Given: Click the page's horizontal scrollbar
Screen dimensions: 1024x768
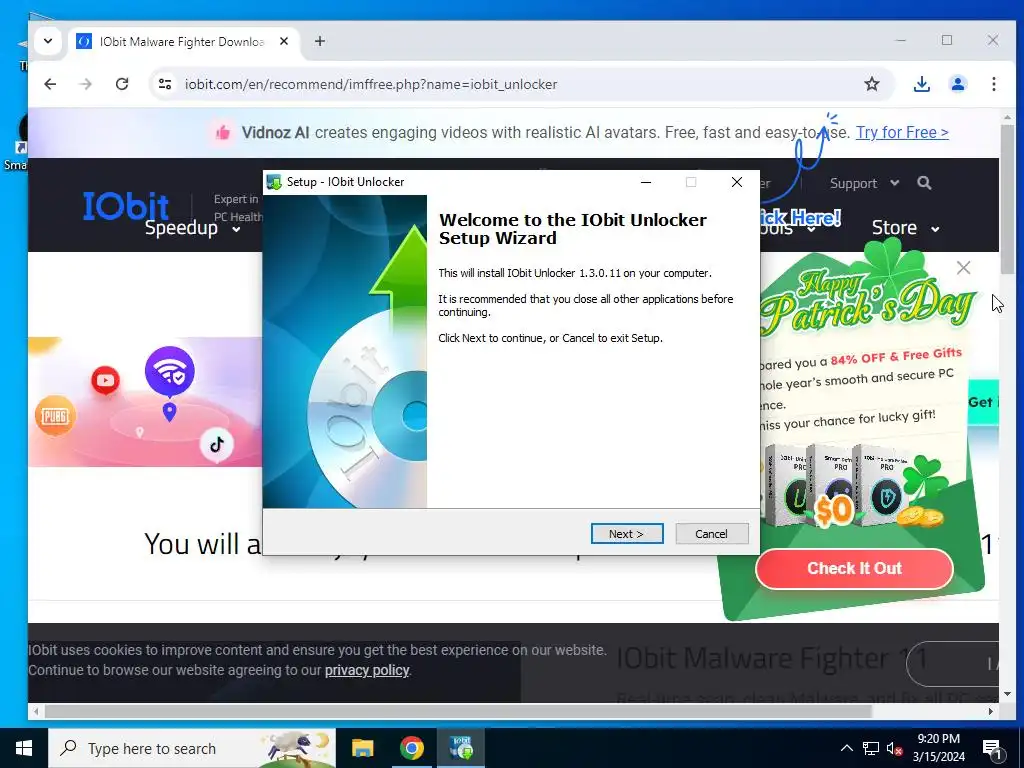Looking at the screenshot, I should tap(457, 711).
